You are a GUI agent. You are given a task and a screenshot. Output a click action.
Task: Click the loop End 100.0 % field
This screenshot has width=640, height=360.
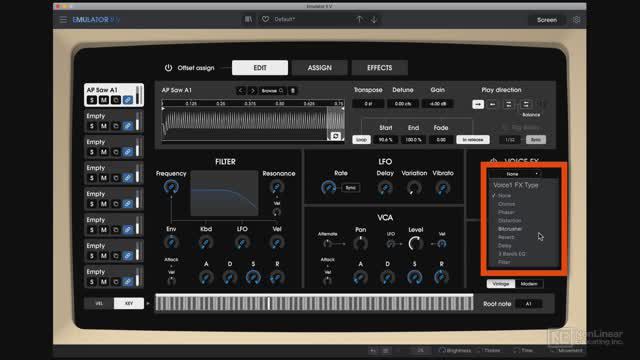point(413,140)
